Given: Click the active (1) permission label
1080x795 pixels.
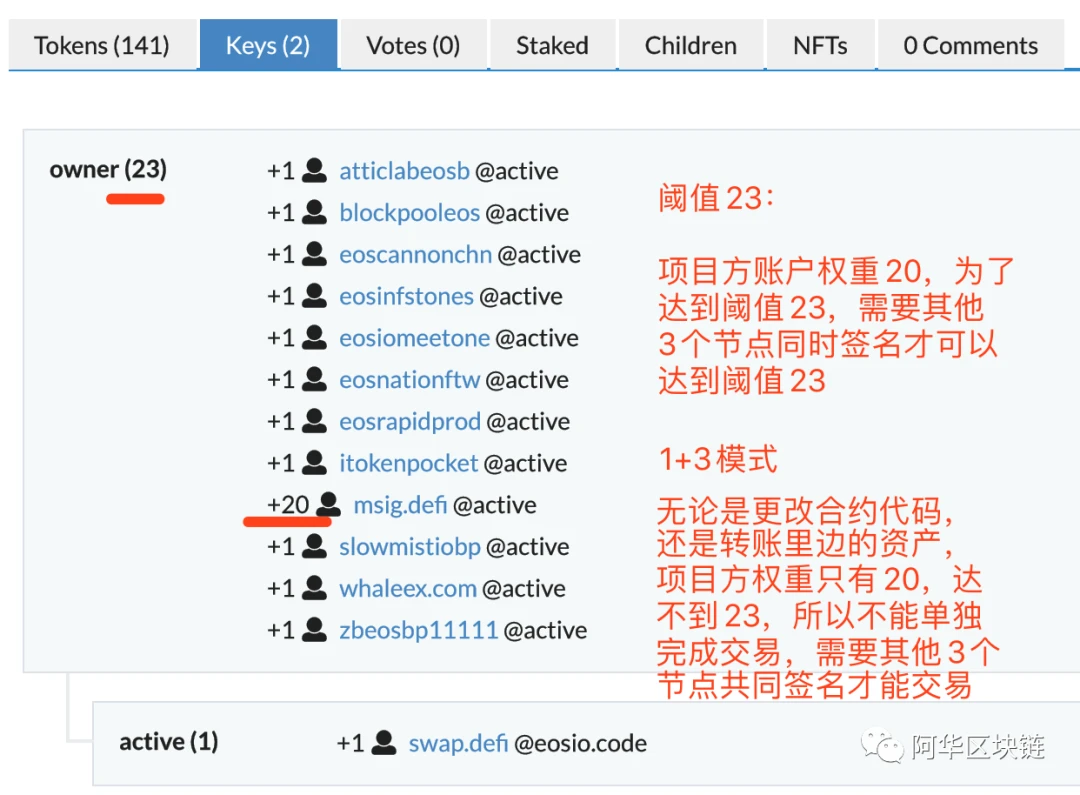Looking at the screenshot, I should click(169, 742).
